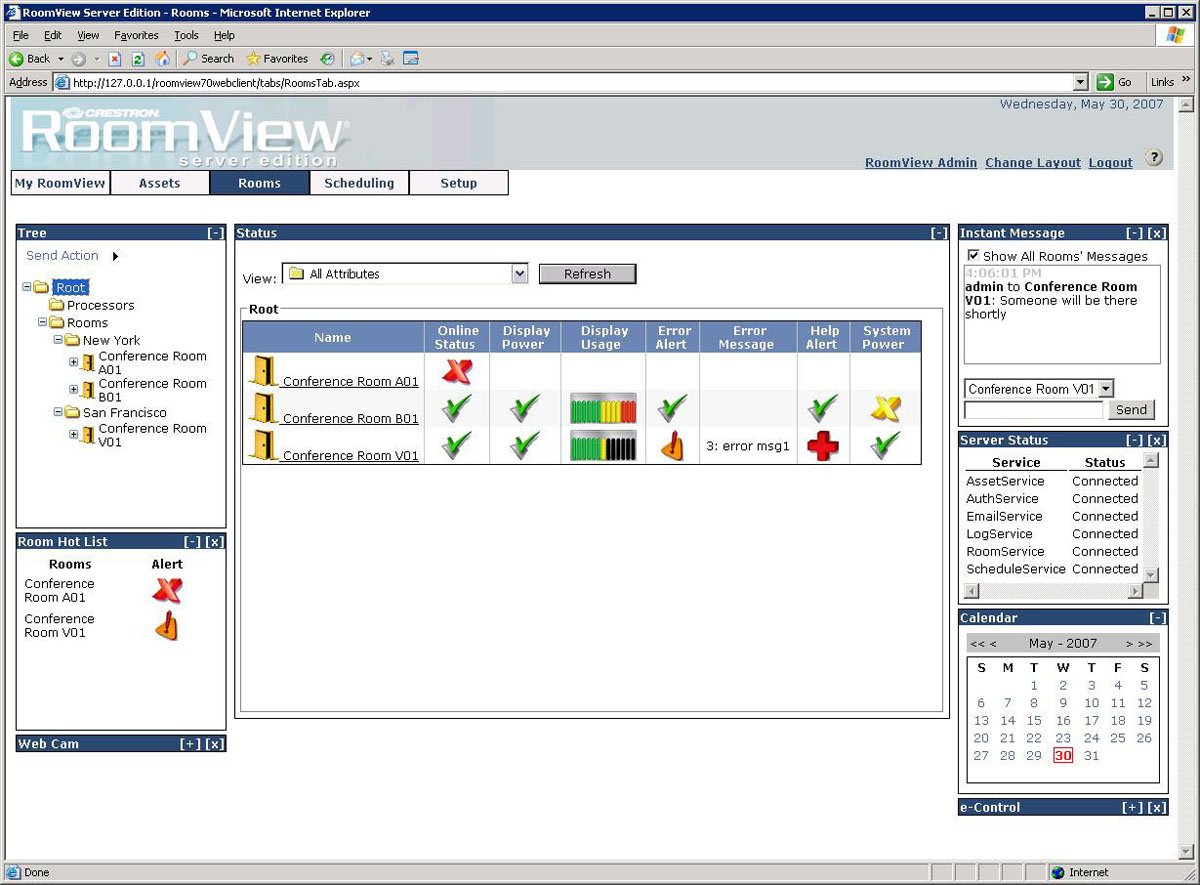This screenshot has width=1200, height=885.
Task: Click the Search icon in the browser toolbar
Action: [x=207, y=58]
